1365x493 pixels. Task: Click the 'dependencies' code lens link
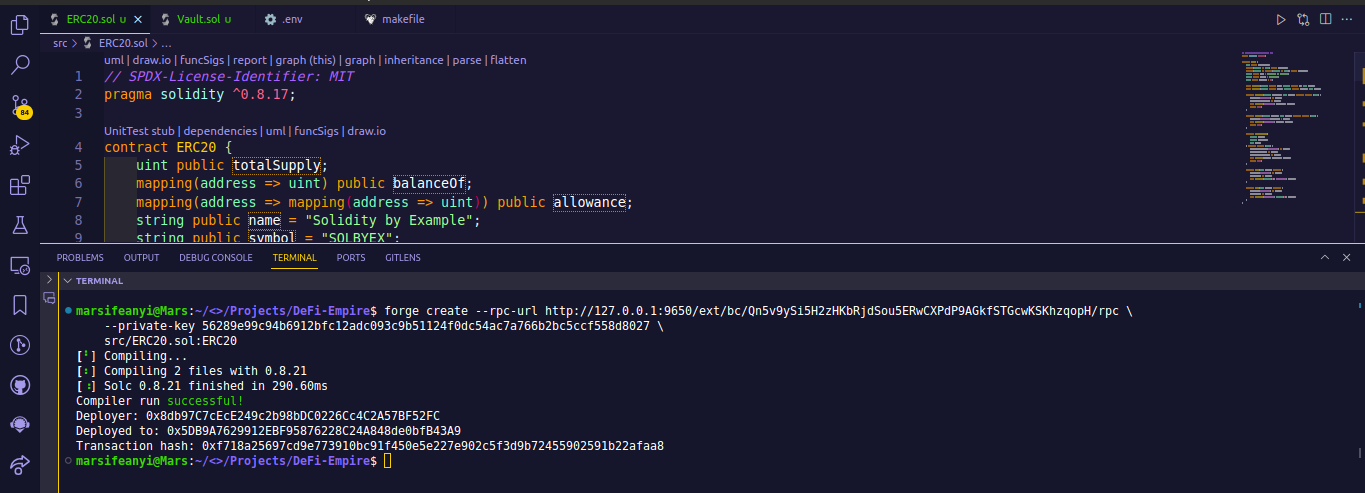point(220,131)
